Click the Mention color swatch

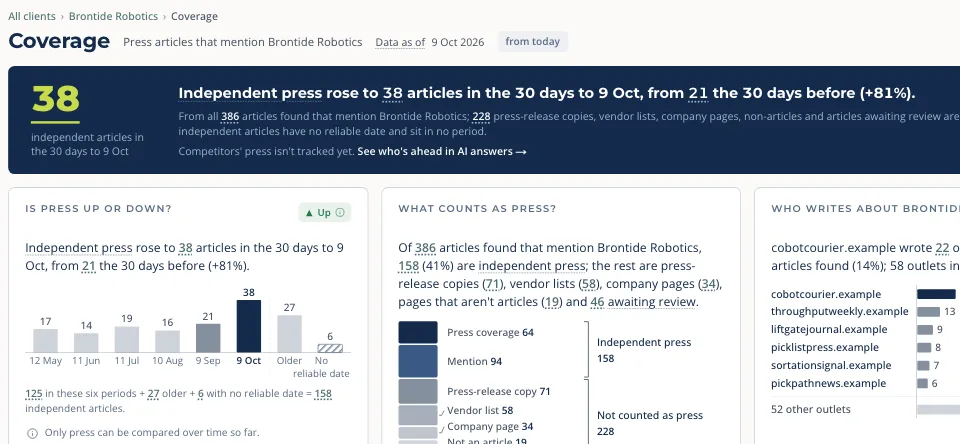[418, 361]
